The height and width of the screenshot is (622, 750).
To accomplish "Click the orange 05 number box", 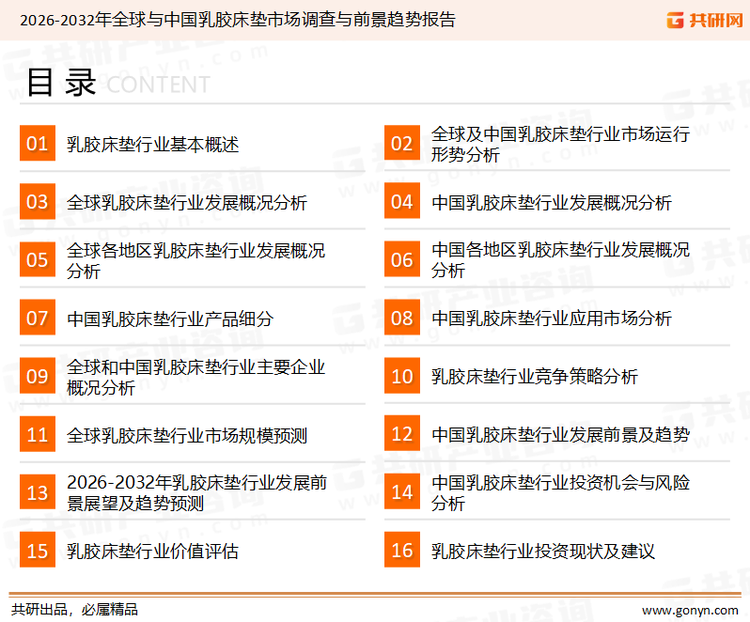I will pos(37,259).
